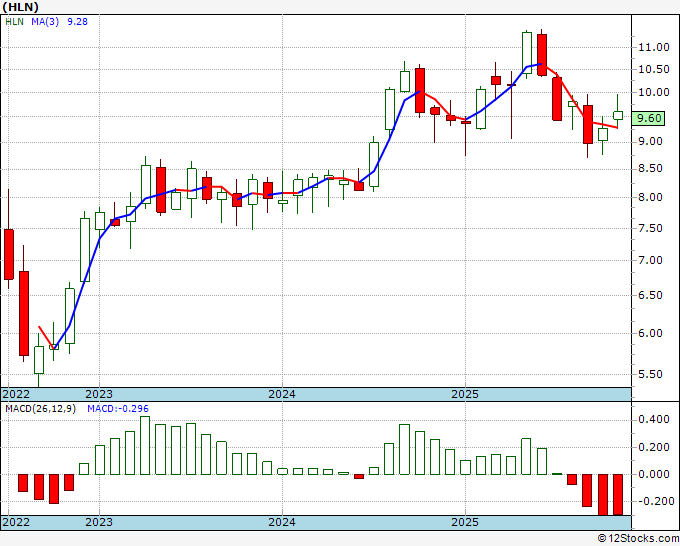Click the 11.00 price axis label

[x=654, y=47]
